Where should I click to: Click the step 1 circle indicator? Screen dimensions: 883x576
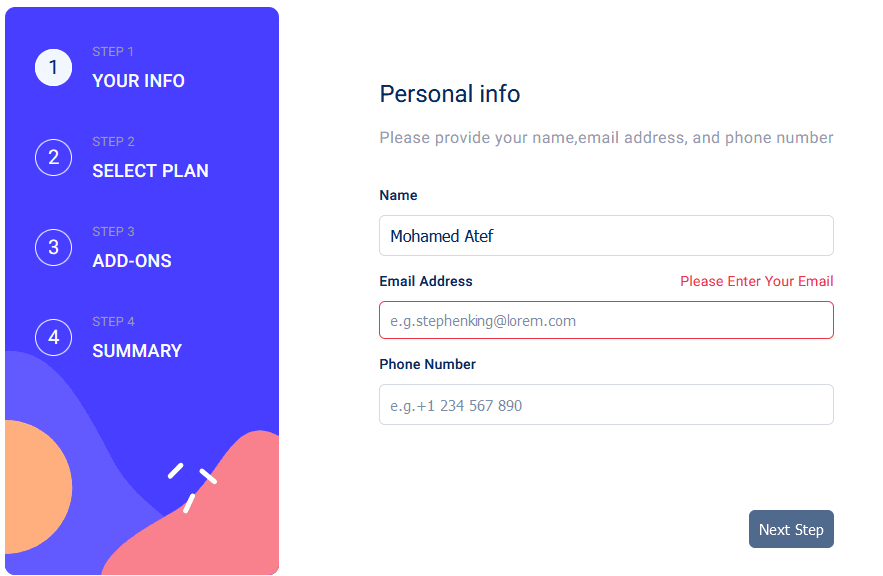[x=53, y=68]
